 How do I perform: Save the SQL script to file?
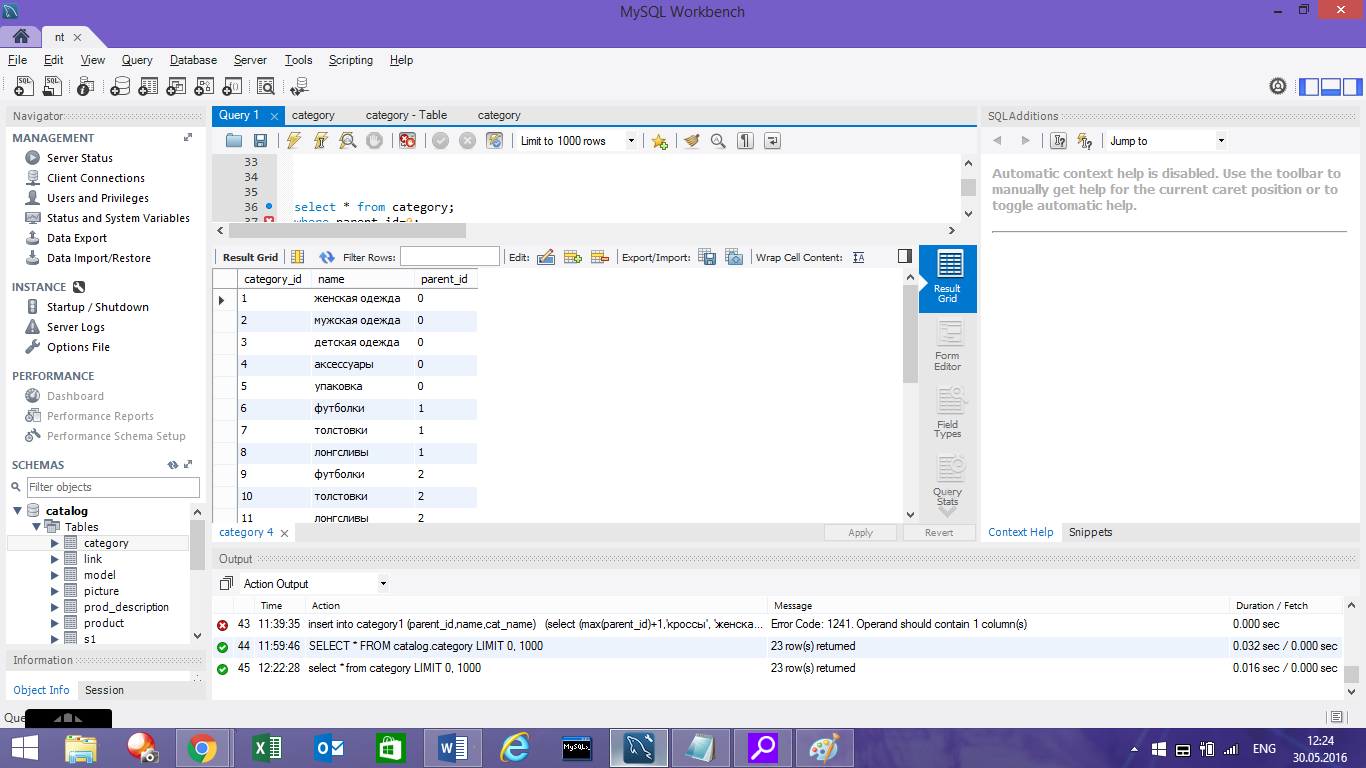(260, 141)
